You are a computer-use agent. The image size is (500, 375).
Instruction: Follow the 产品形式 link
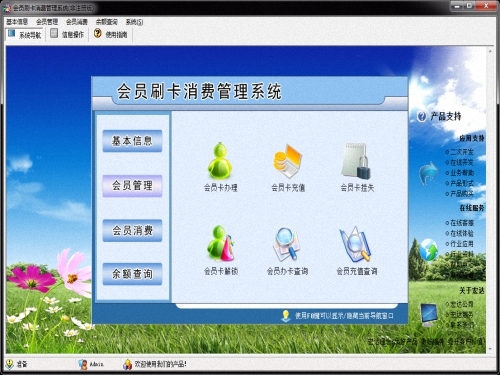(462, 183)
